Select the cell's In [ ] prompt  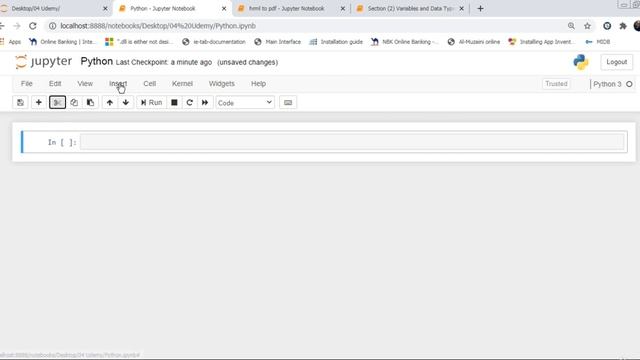pos(62,142)
